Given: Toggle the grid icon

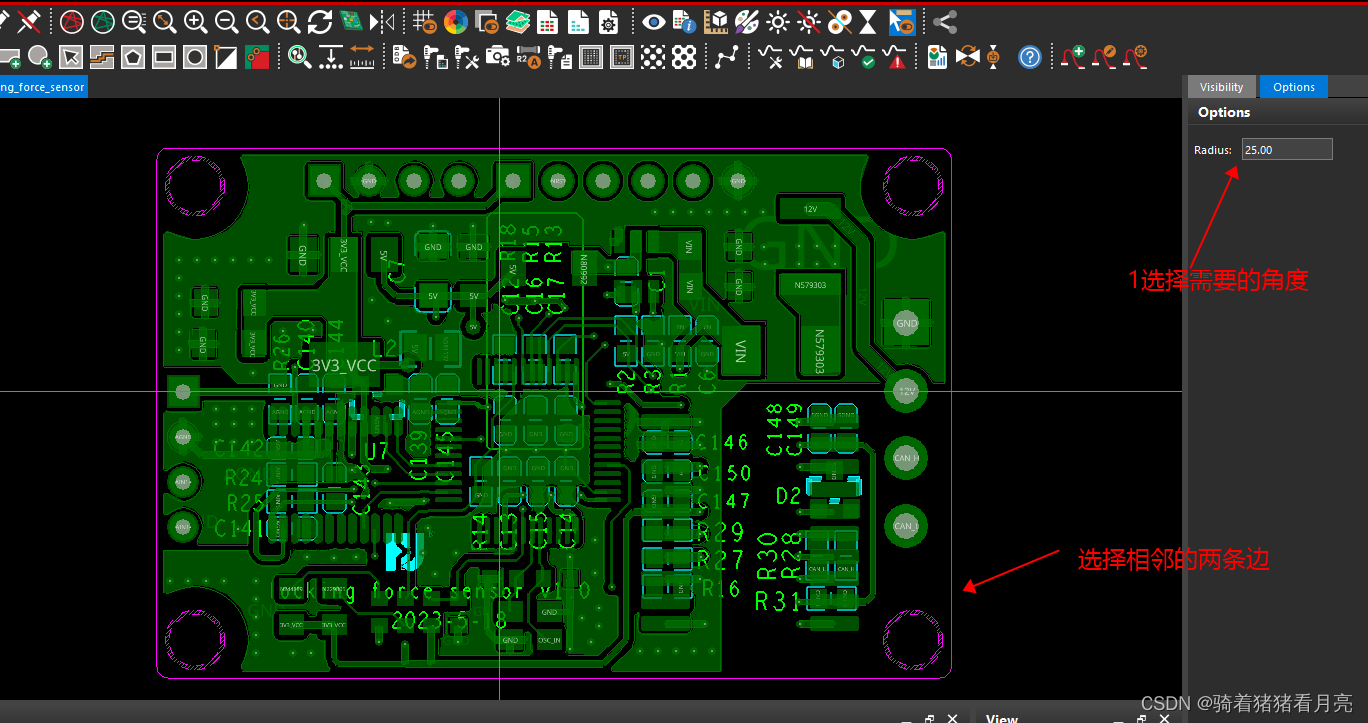Looking at the screenshot, I should coord(424,20).
